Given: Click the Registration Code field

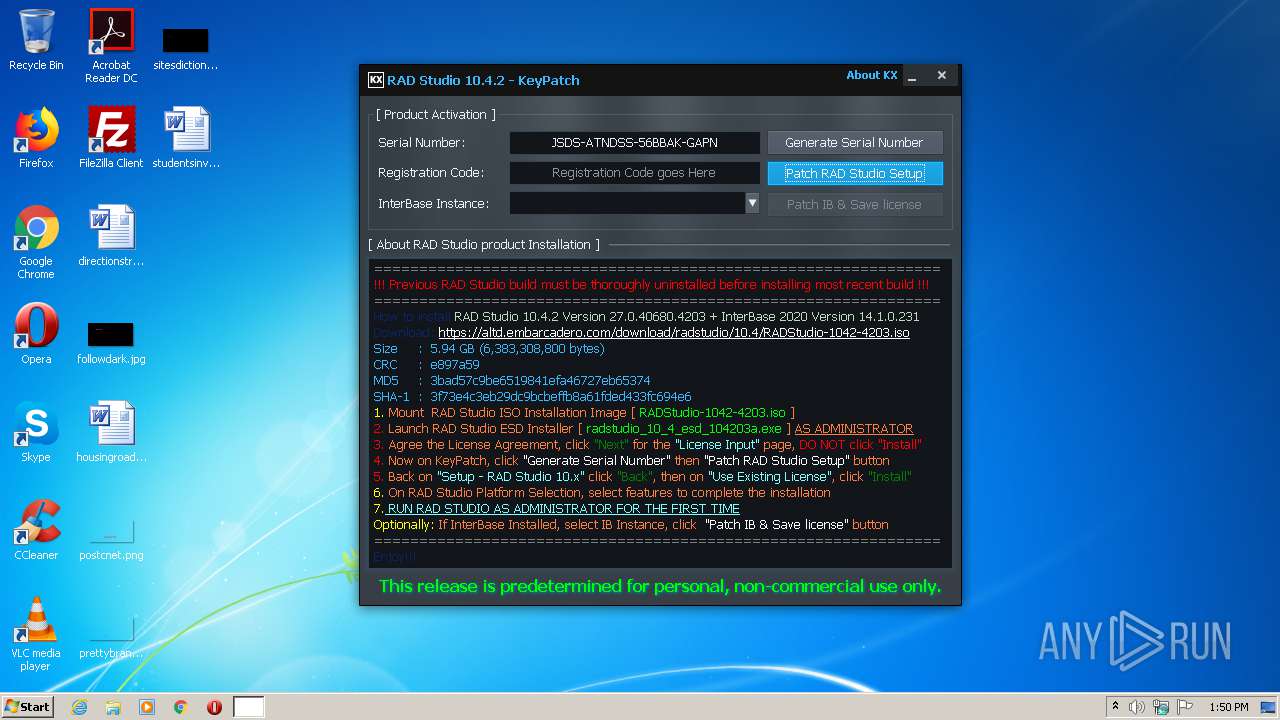Looking at the screenshot, I should tap(634, 173).
